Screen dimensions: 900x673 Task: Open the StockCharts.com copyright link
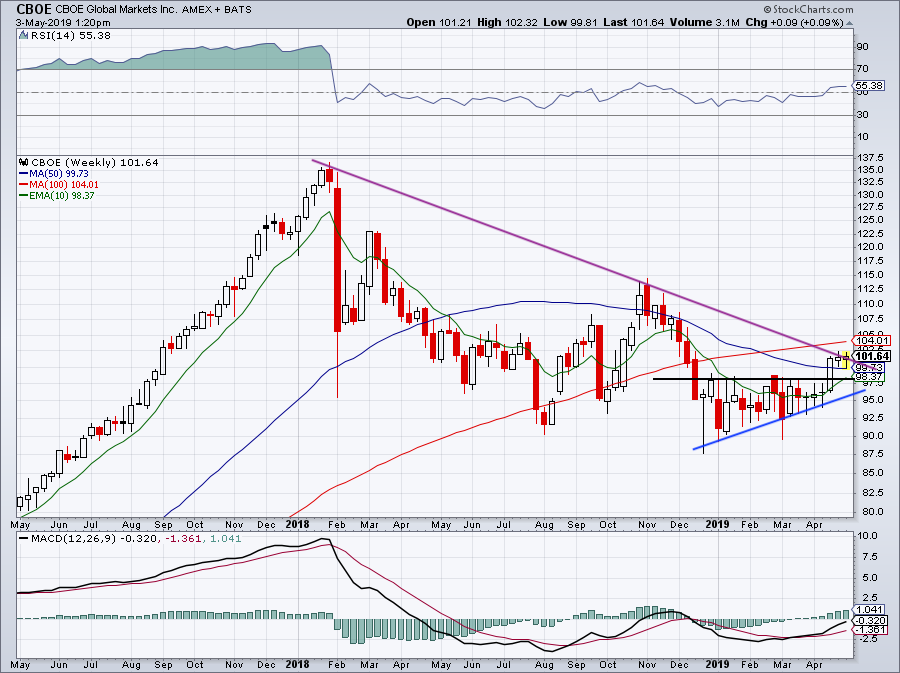[808, 9]
